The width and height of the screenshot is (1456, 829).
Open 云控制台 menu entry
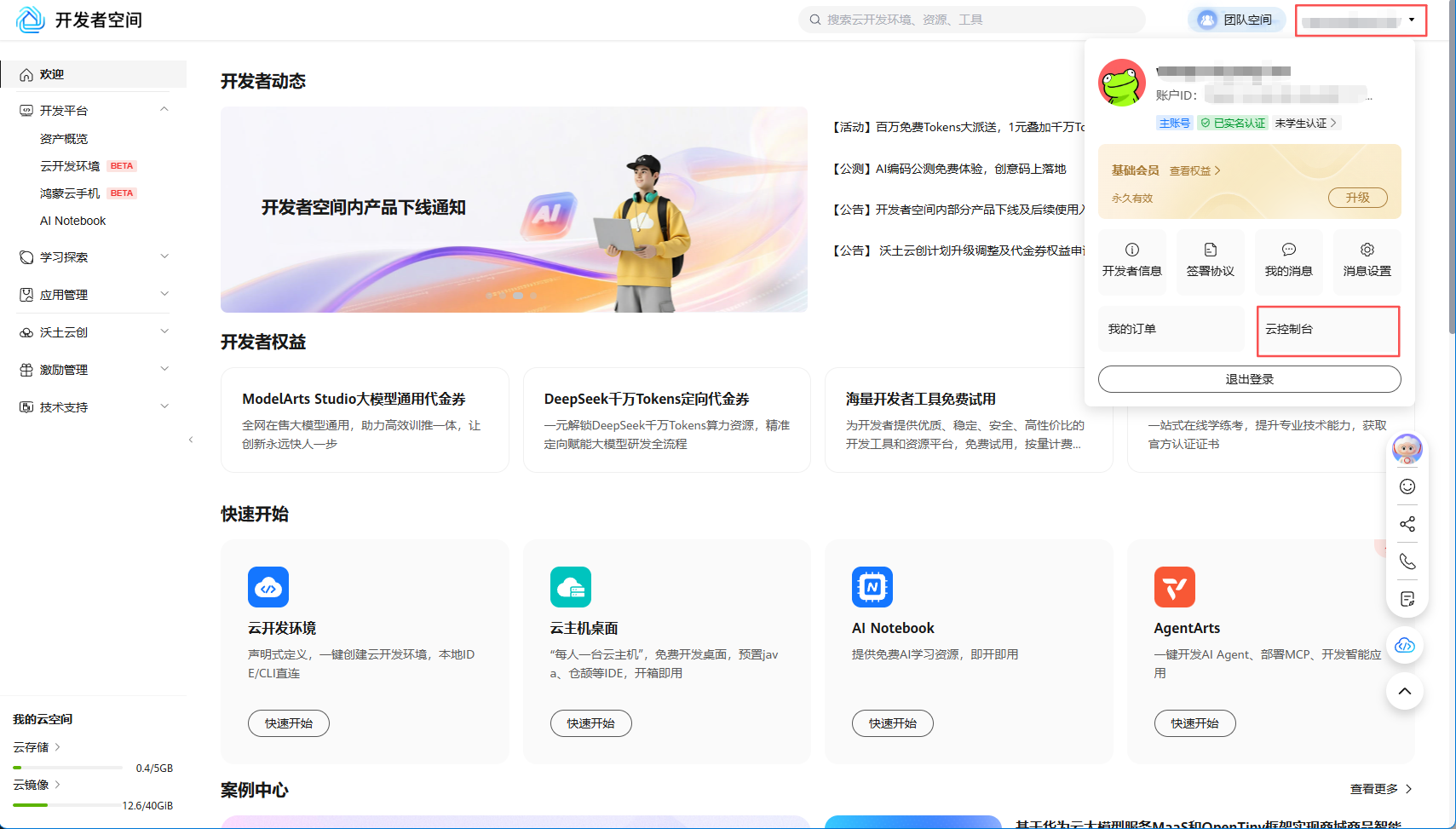1328,331
